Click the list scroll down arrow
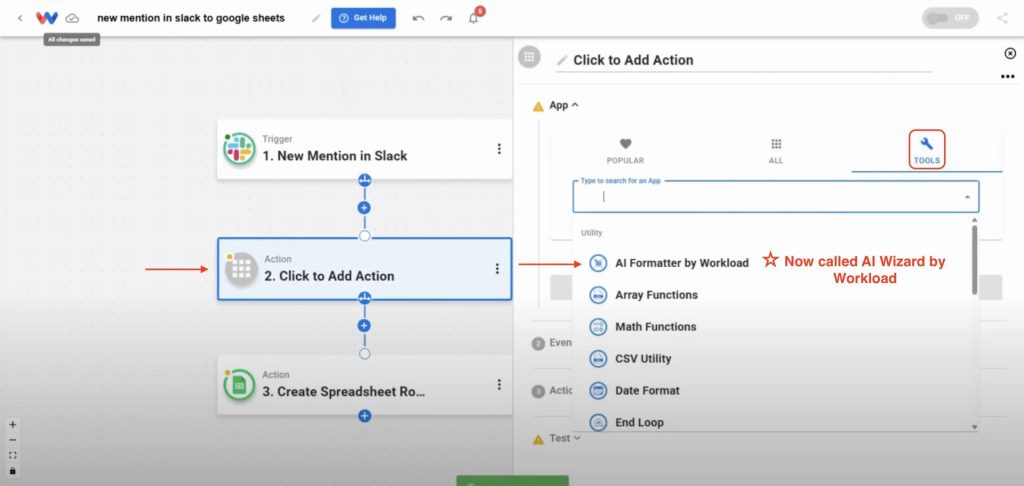This screenshot has height=486, width=1024. [975, 427]
